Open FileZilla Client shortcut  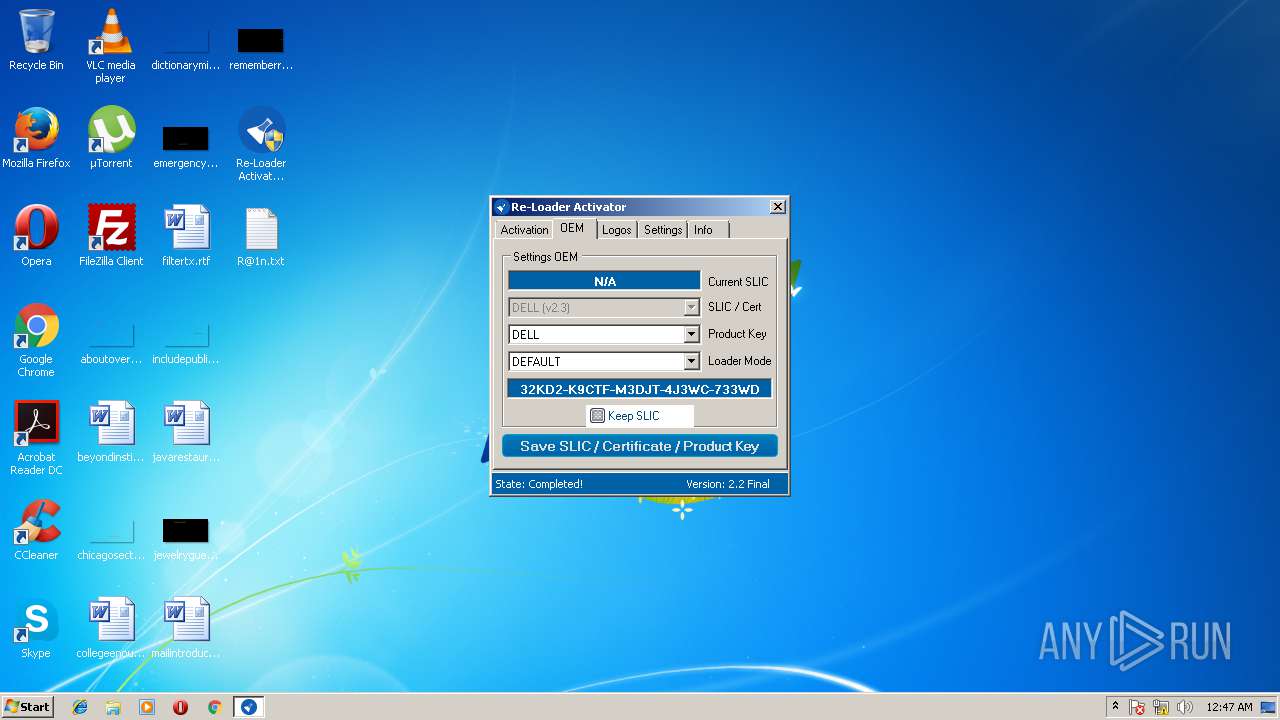[111, 236]
